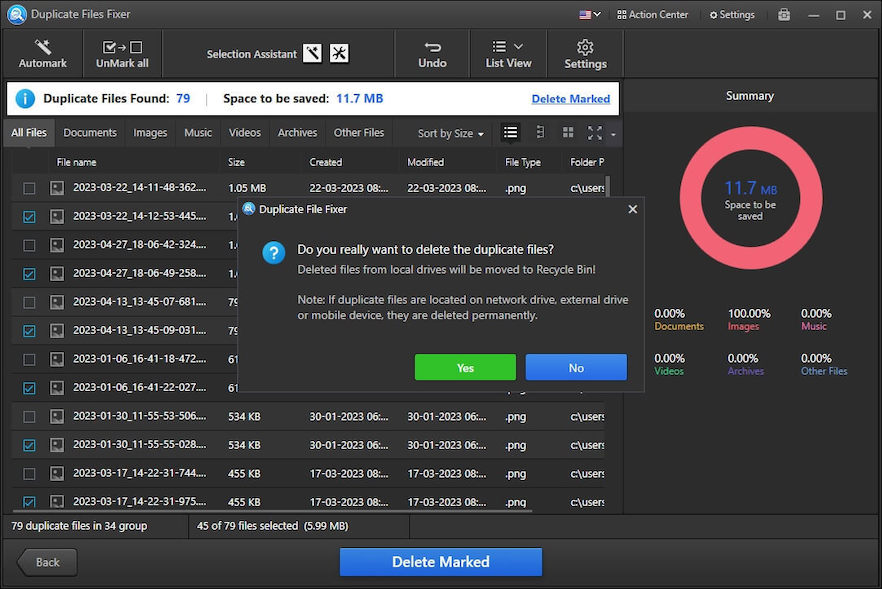This screenshot has height=589, width=882.
Task: Switch to the grid thumbnail layout
Action: tap(568, 133)
